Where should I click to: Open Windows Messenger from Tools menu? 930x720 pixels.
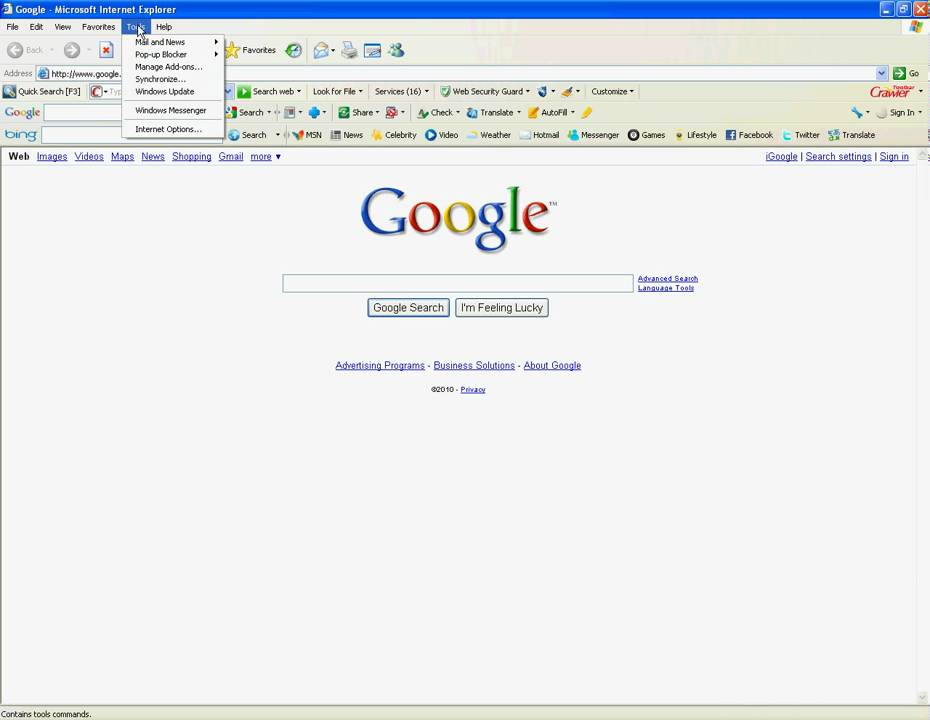coord(173,110)
